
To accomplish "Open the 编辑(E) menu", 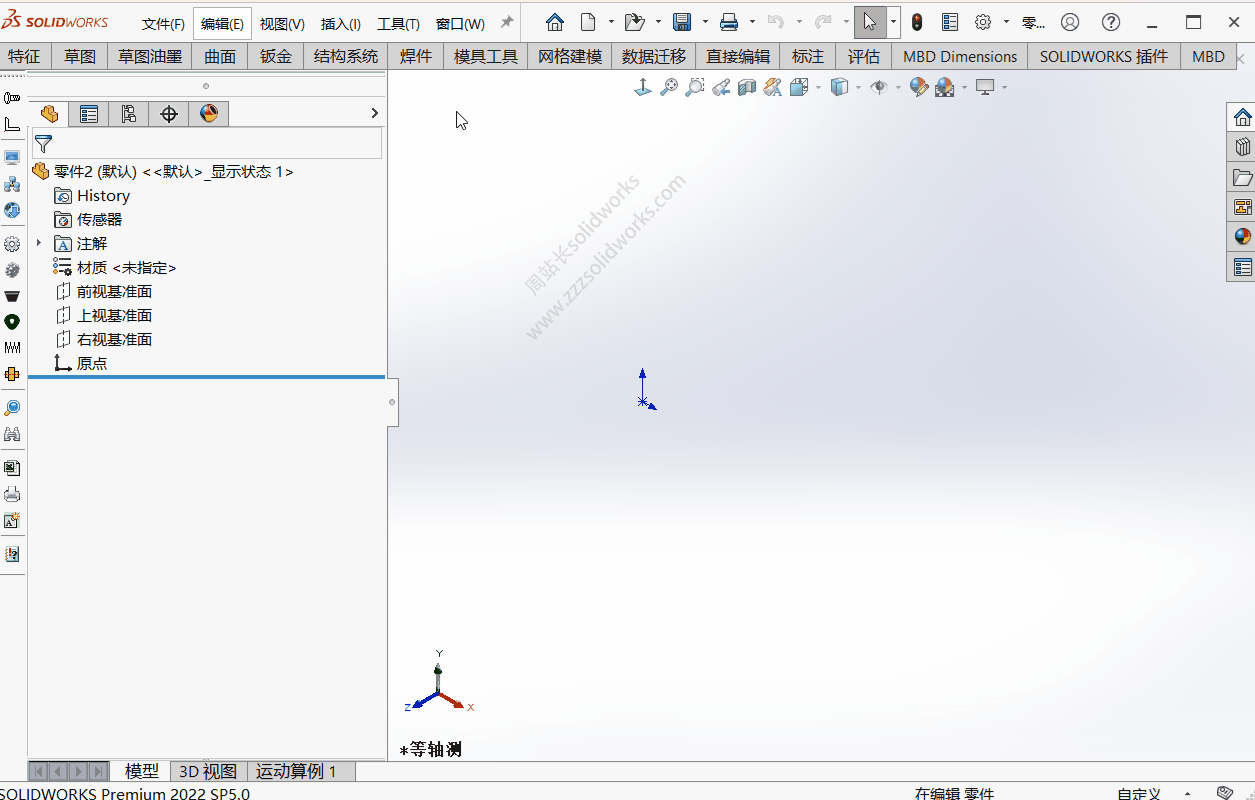I will coord(222,24).
